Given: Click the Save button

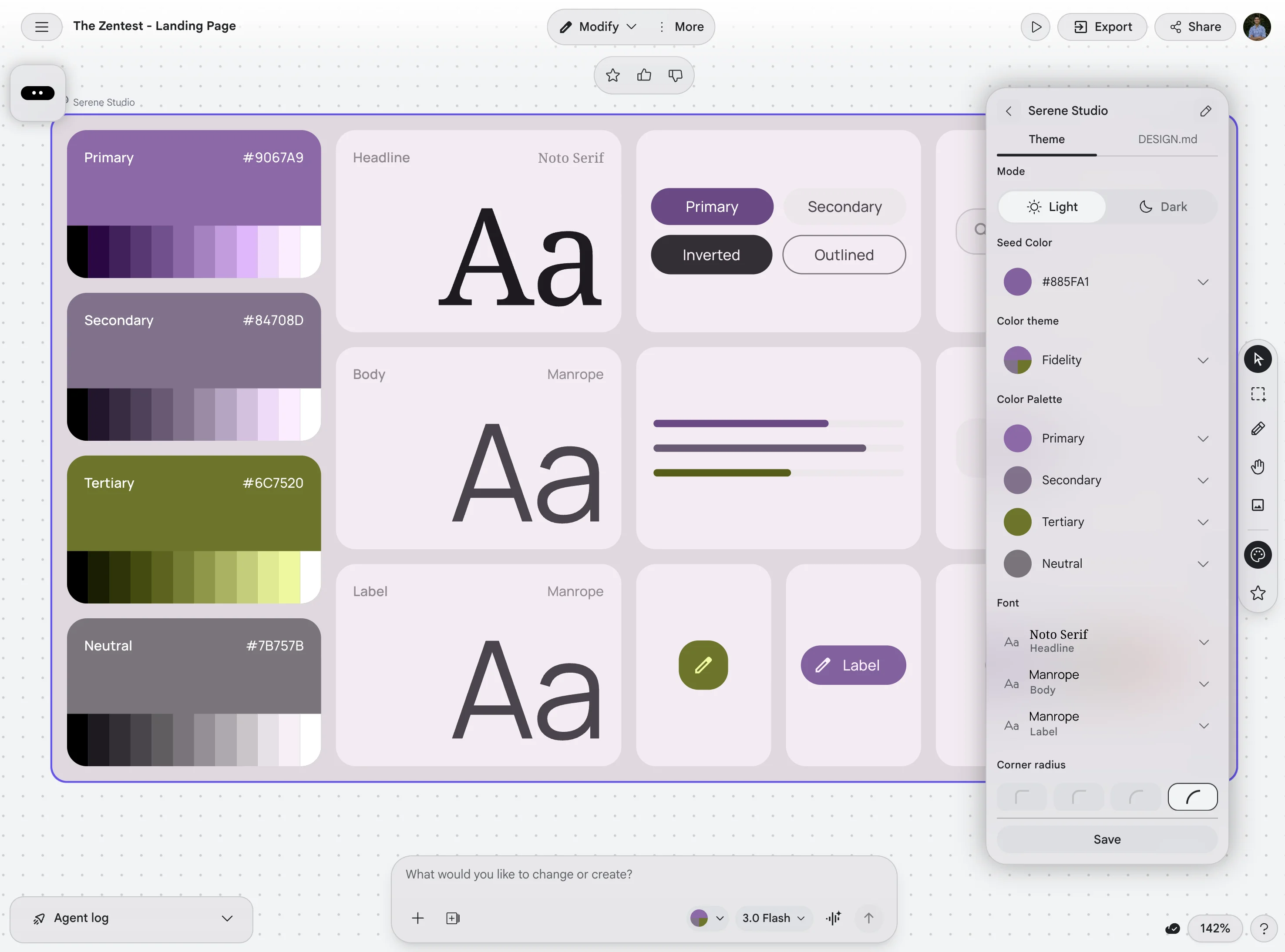Looking at the screenshot, I should click(x=1106, y=839).
